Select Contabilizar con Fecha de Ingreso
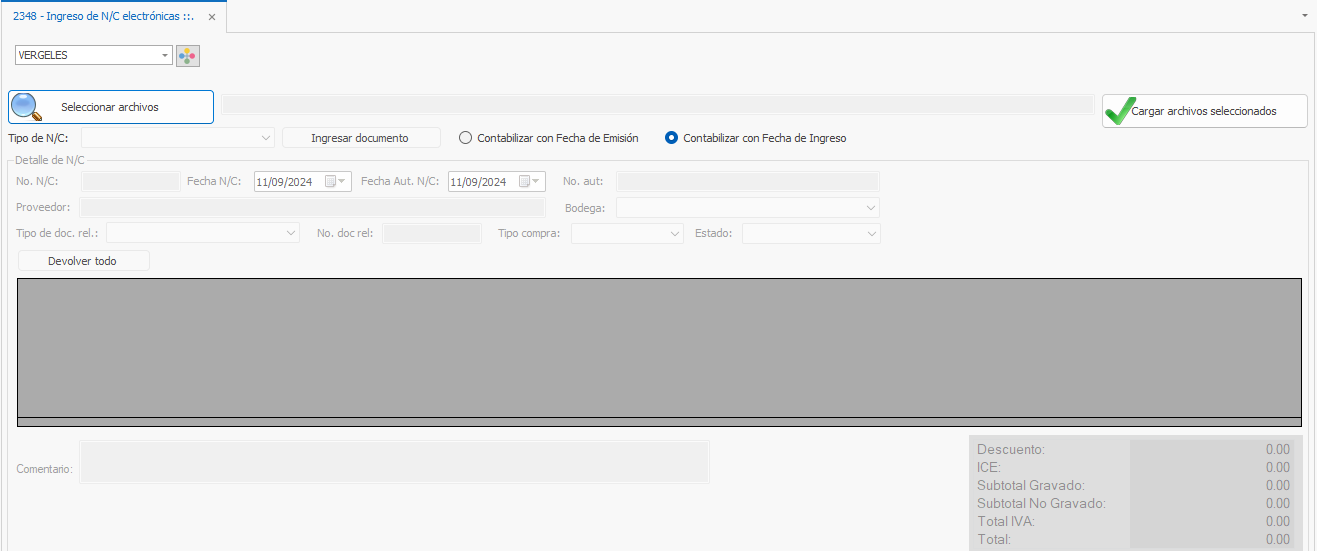This screenshot has height=551, width=1317. [671, 138]
